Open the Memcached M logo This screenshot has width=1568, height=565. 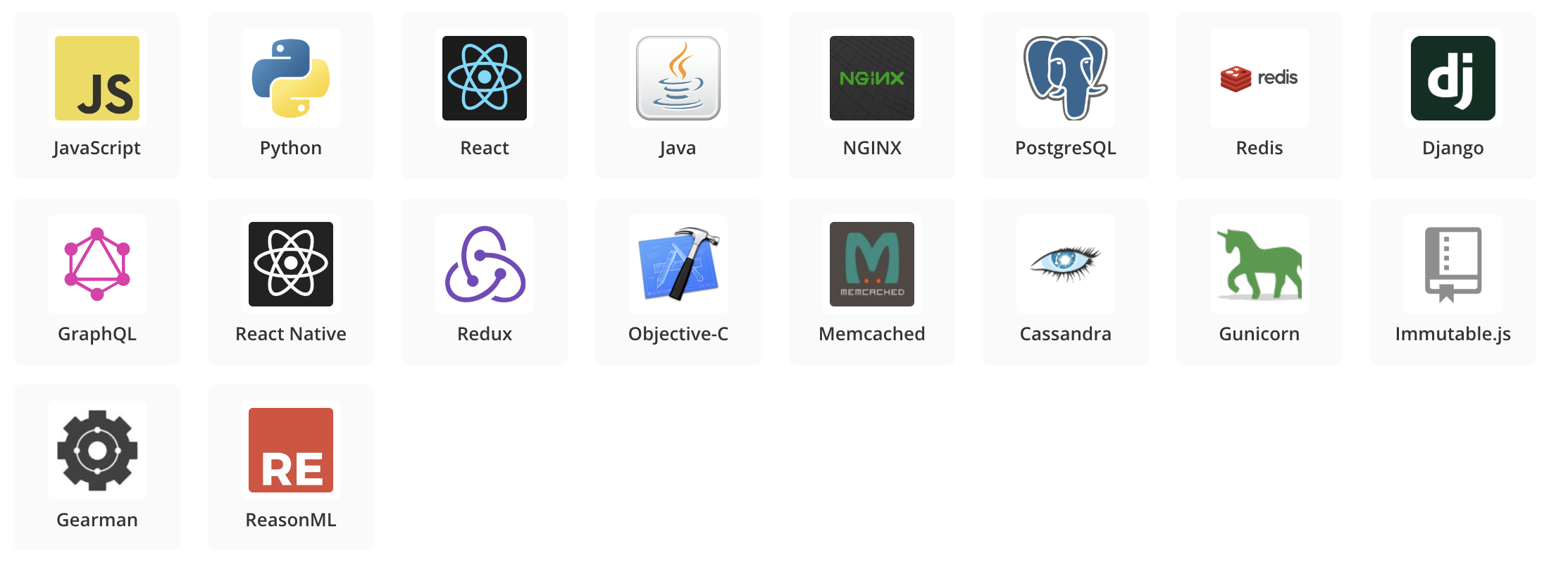[x=872, y=264]
